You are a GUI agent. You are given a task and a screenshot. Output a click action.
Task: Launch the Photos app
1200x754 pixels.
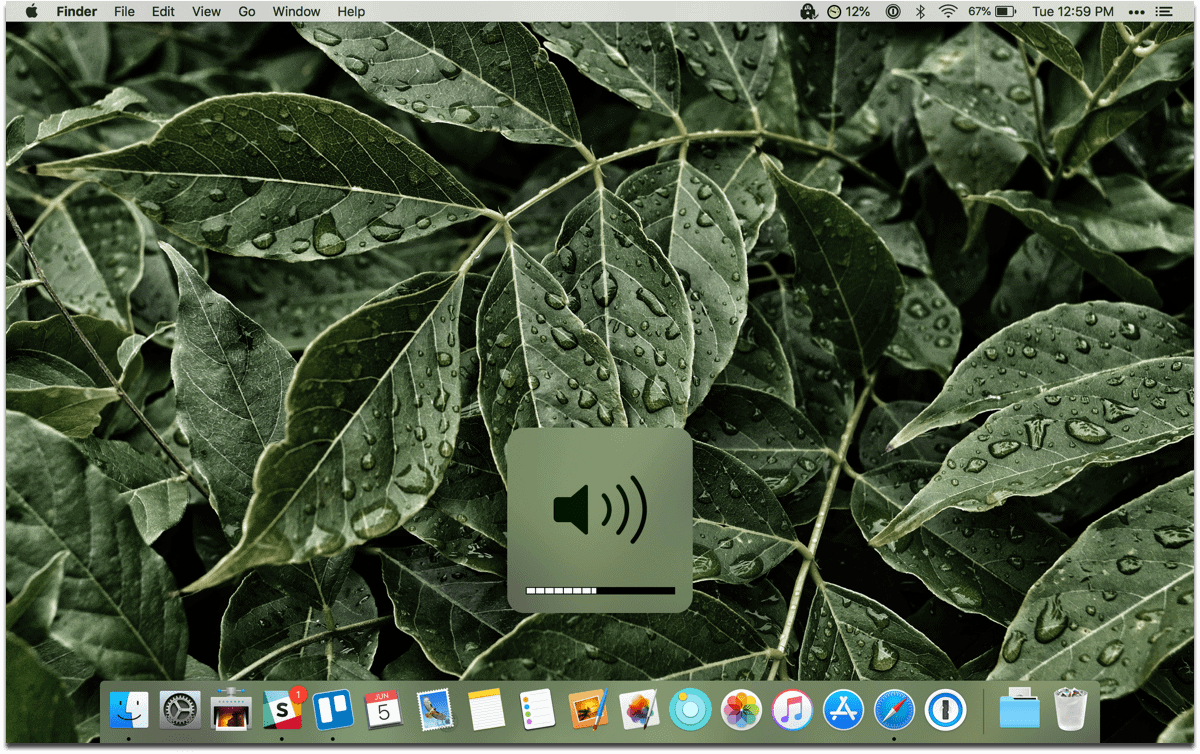(x=741, y=710)
